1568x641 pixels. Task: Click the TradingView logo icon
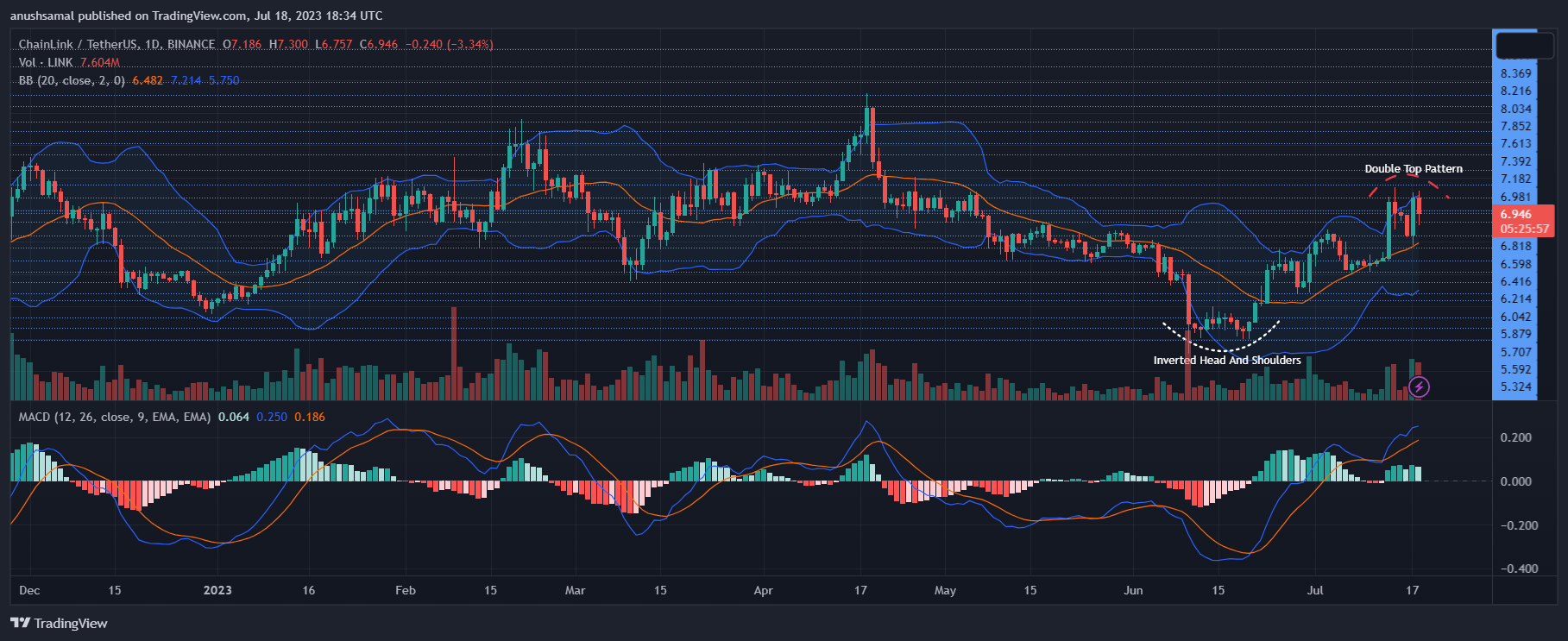coord(20,623)
